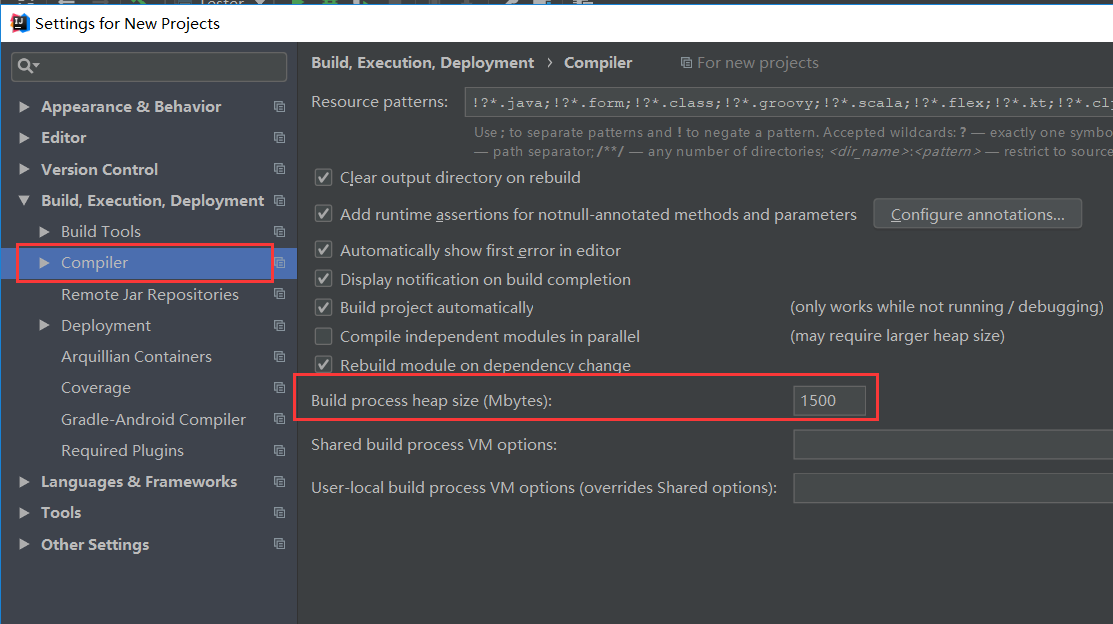Expand the Build Tools subtree
The image size is (1113, 624).
(45, 232)
